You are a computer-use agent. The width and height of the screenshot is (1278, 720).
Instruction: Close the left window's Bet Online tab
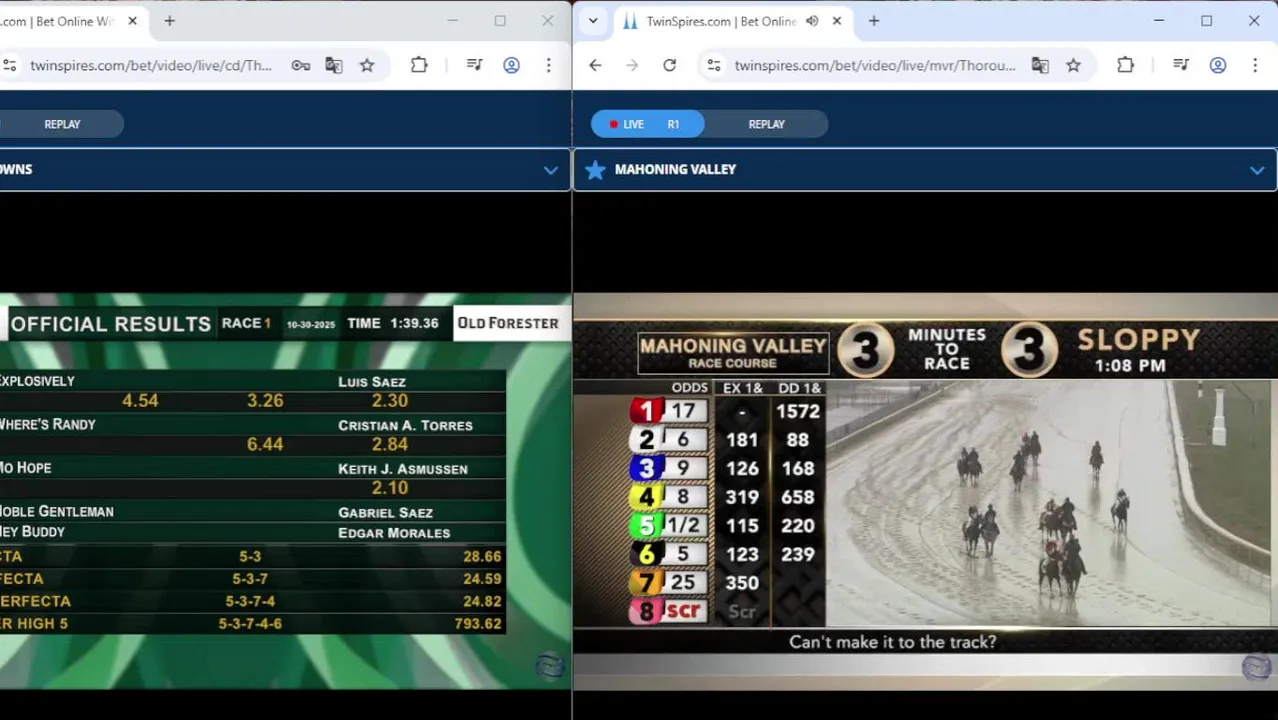click(x=132, y=21)
